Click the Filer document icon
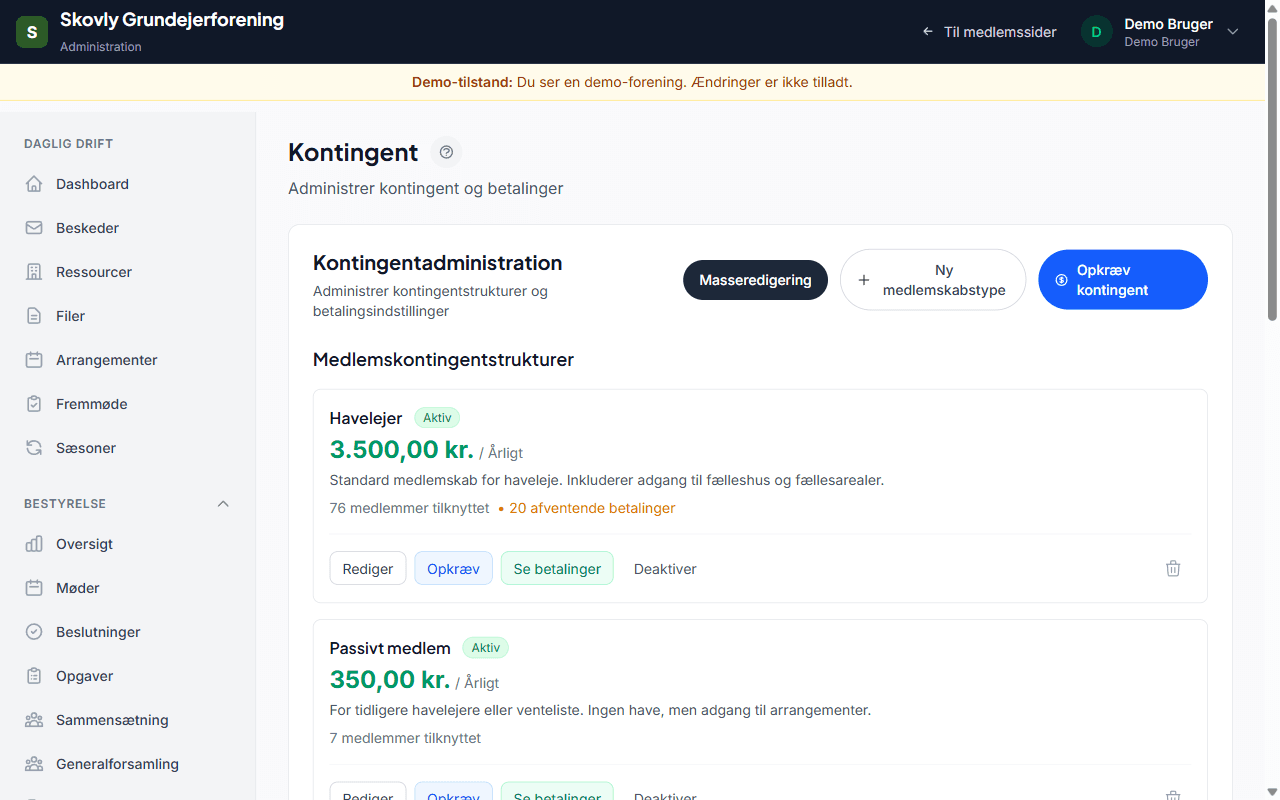1280x800 pixels. (34, 316)
